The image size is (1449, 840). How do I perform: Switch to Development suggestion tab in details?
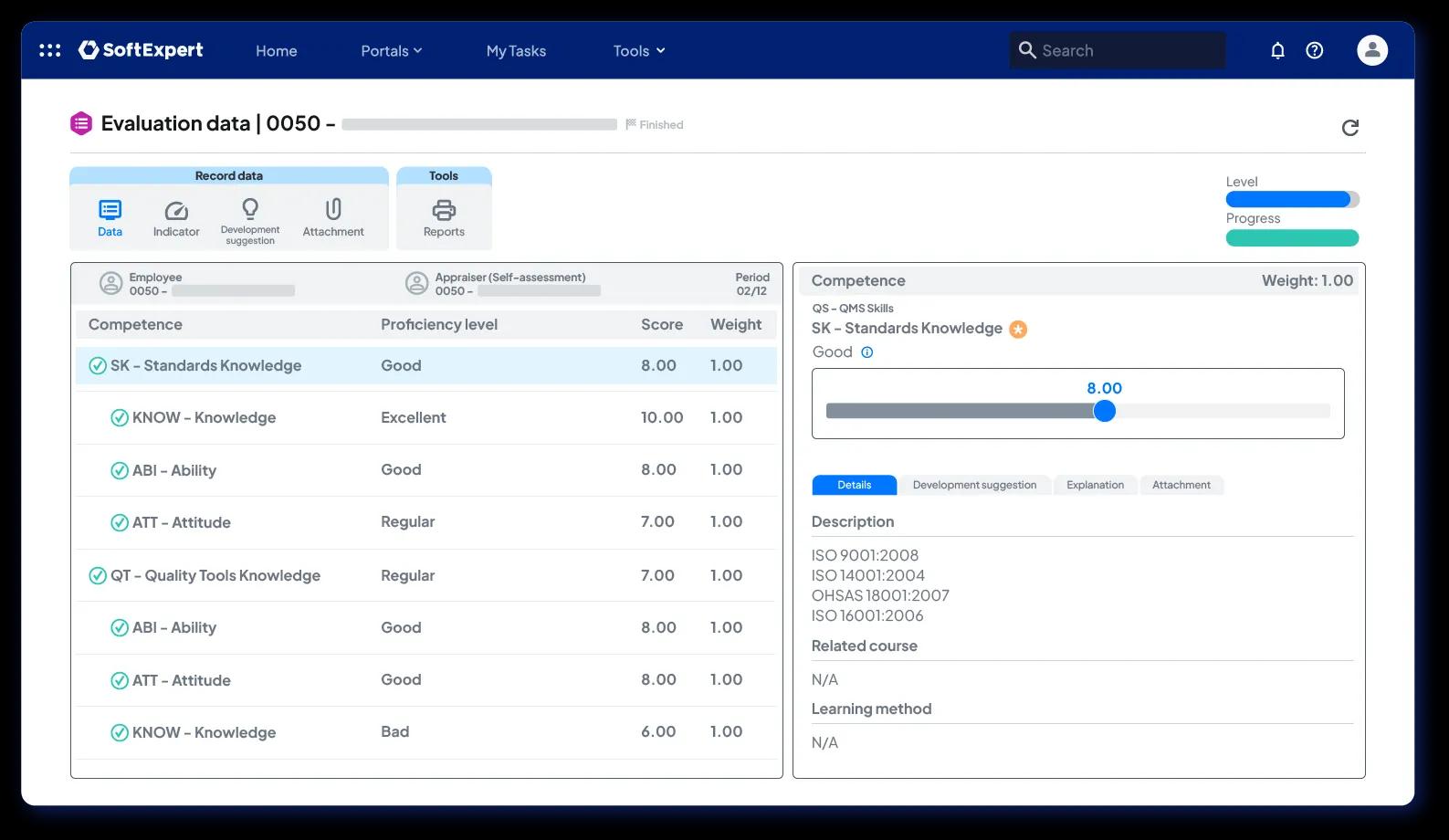(x=974, y=485)
